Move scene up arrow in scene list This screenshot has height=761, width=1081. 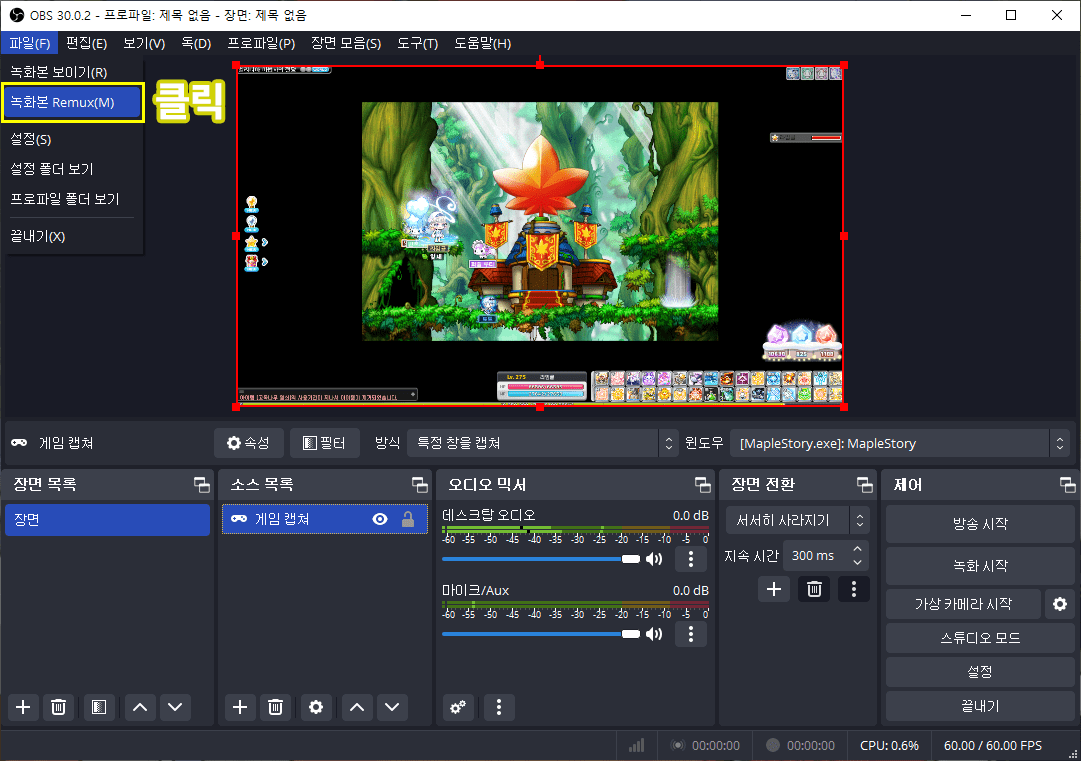click(x=140, y=707)
